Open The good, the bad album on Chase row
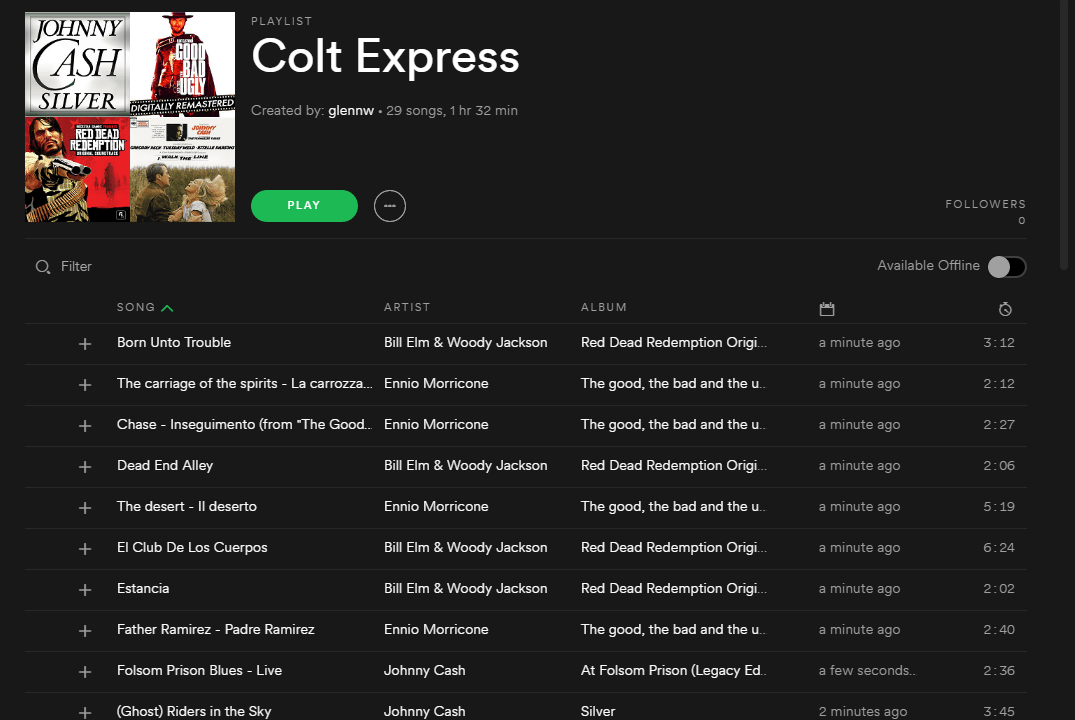The width and height of the screenshot is (1075, 720). click(673, 424)
